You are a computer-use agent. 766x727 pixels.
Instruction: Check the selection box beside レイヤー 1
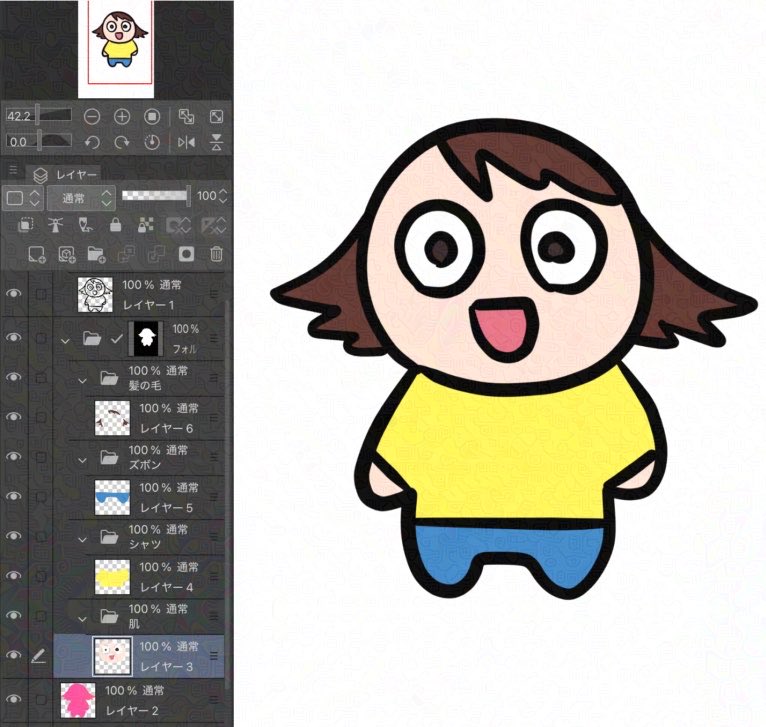[x=41, y=294]
